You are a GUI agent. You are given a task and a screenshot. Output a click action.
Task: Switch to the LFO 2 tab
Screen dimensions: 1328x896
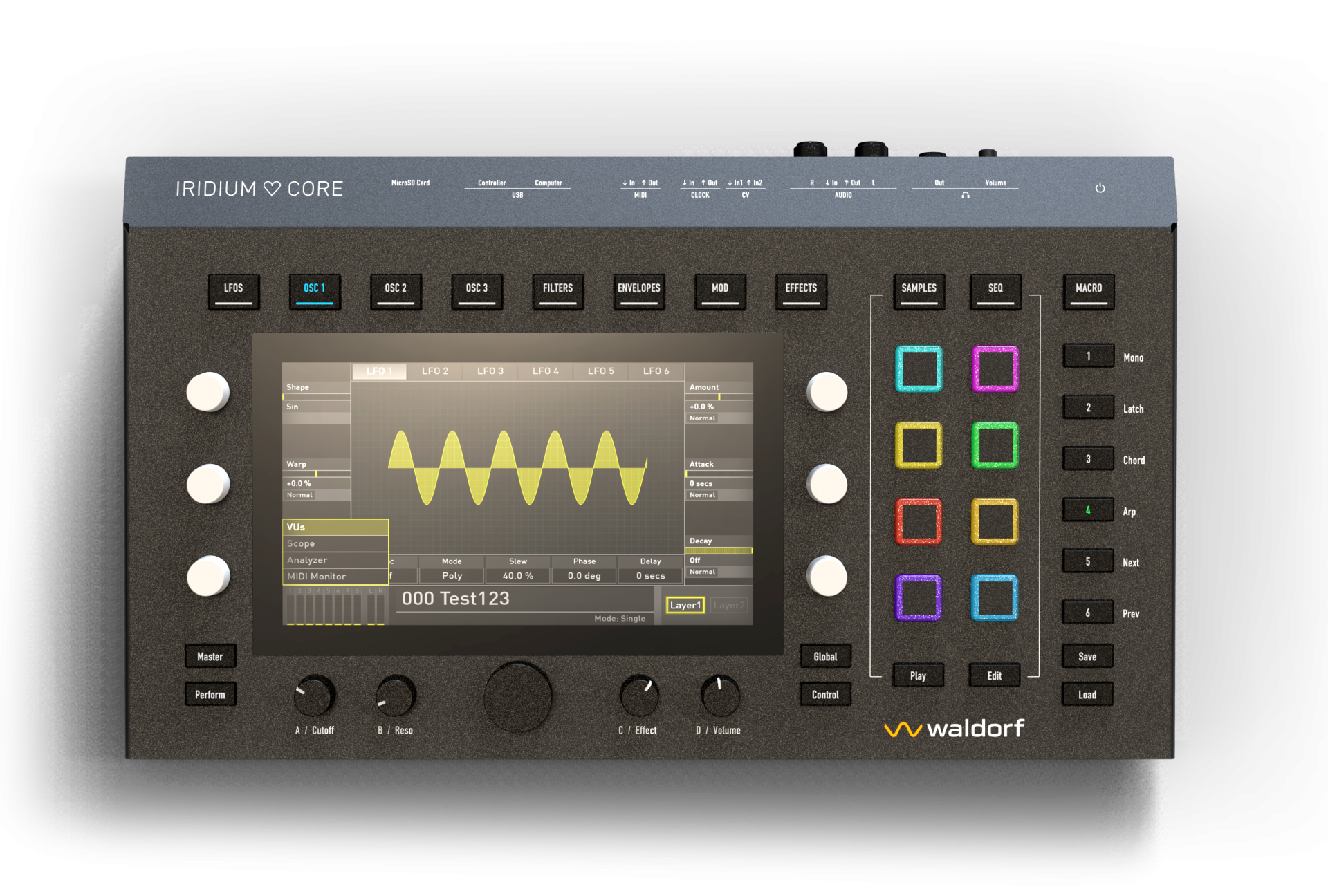tap(435, 371)
